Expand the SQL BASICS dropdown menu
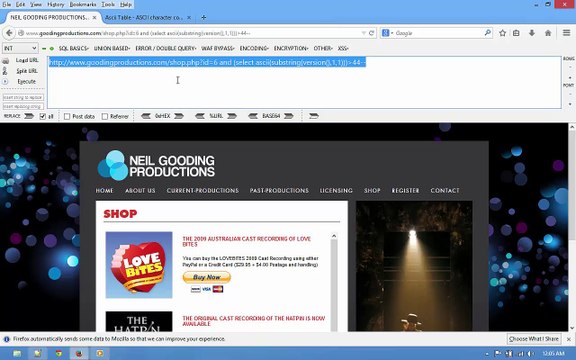This screenshot has height=360, width=576. click(73, 48)
